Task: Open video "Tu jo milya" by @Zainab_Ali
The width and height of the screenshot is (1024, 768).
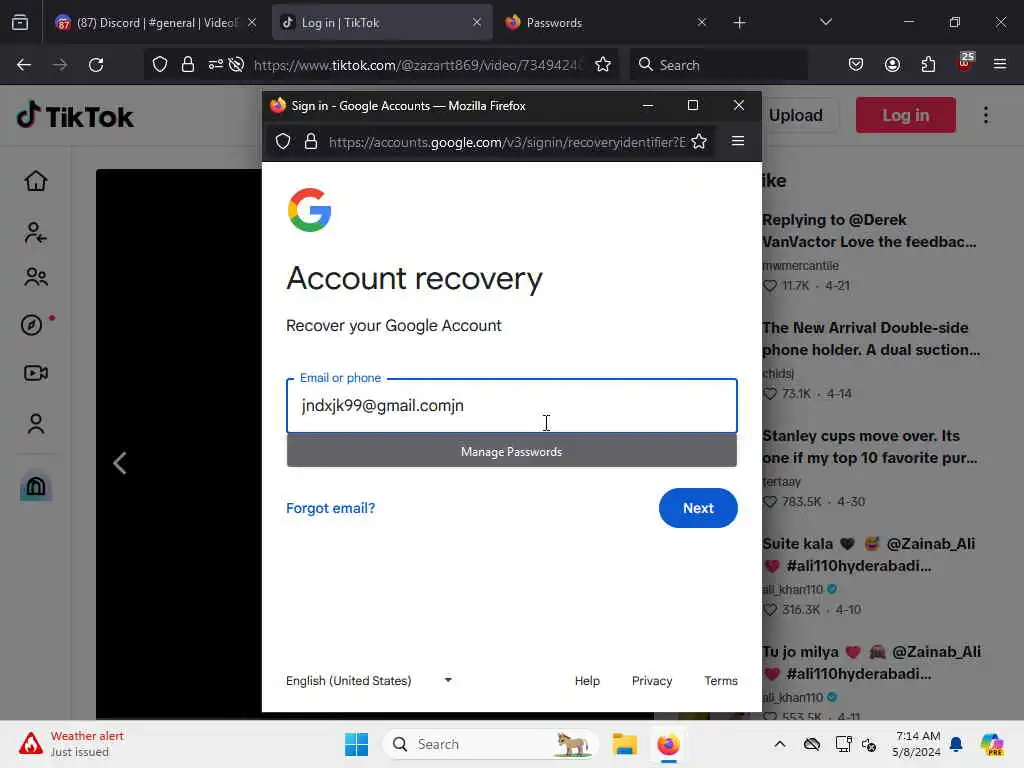Action: click(x=872, y=662)
